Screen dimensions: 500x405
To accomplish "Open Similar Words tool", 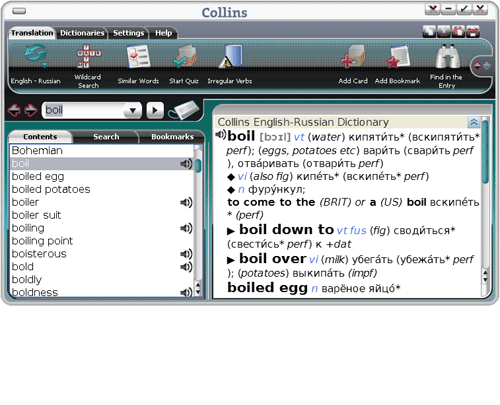I will [x=138, y=64].
